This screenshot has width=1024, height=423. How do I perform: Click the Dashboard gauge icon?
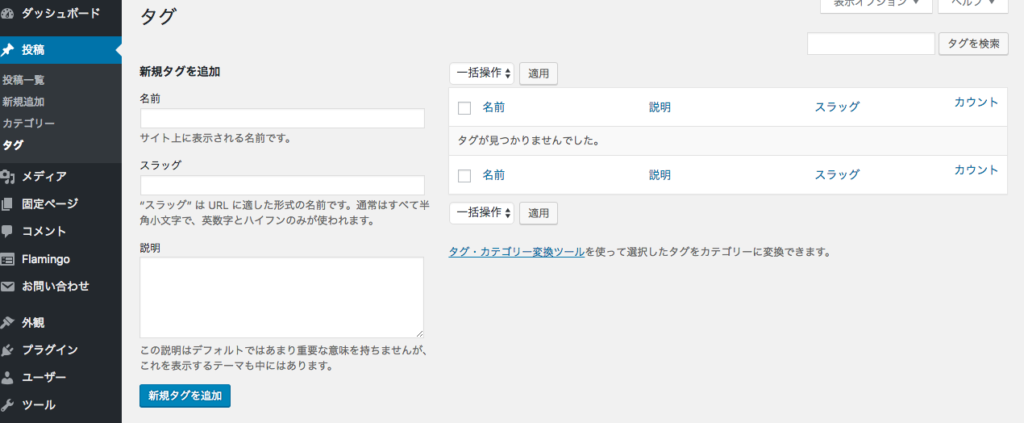pyautogui.click(x=8, y=15)
